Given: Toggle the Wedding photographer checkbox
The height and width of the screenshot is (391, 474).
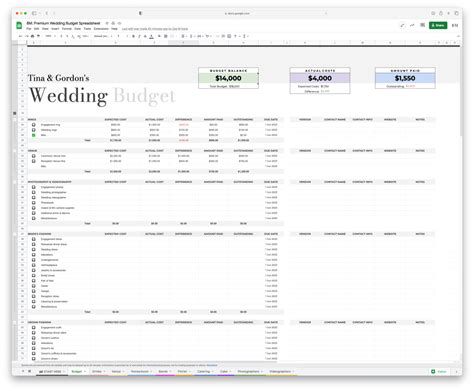Looking at the screenshot, I should point(34,192).
